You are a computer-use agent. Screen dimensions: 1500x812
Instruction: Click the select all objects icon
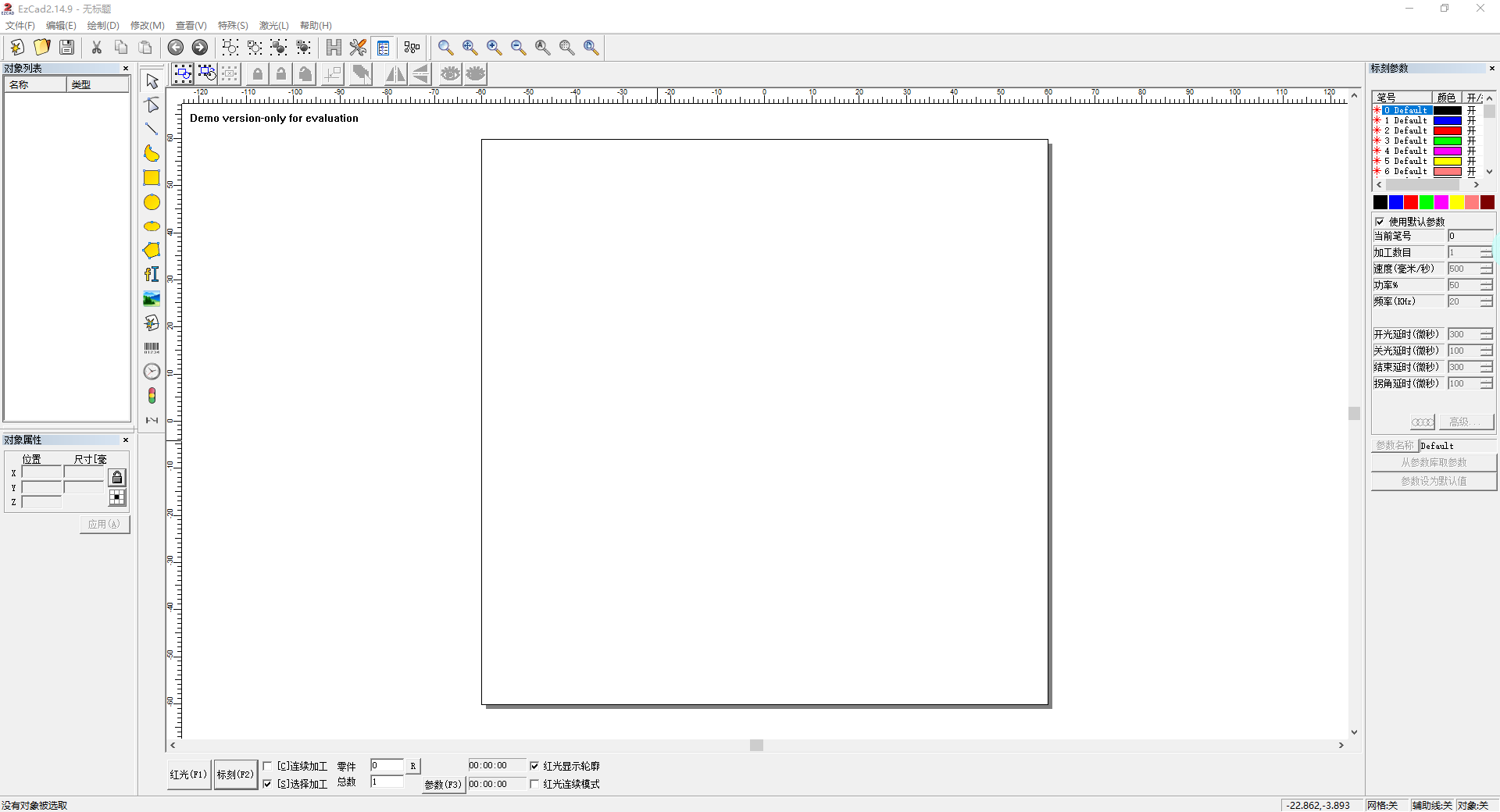[183, 74]
